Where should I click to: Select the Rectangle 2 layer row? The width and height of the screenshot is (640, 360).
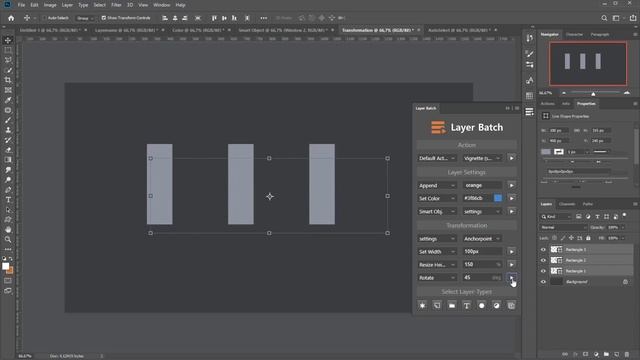591,260
